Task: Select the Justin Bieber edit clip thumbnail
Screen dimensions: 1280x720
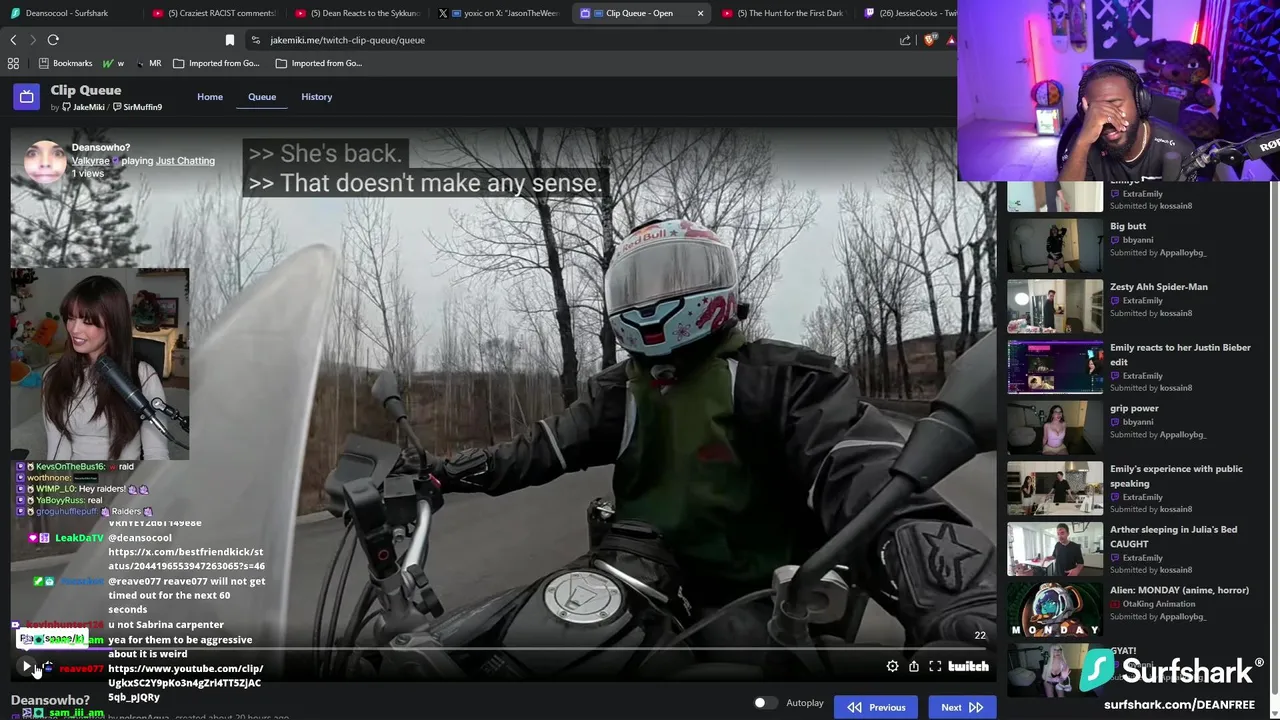Action: coord(1055,367)
